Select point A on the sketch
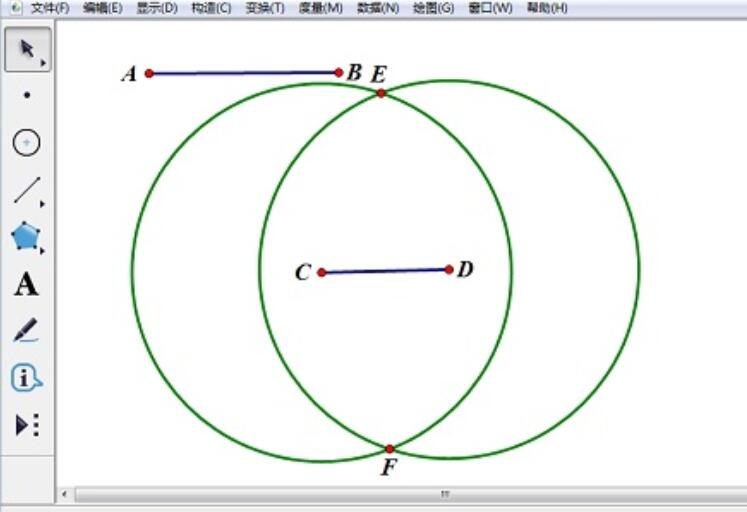Screen dimensions: 747x512 (x=149, y=73)
